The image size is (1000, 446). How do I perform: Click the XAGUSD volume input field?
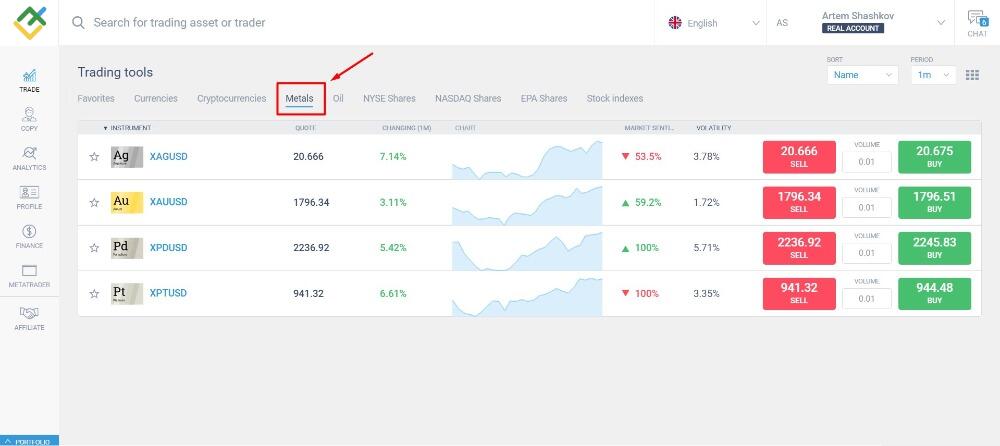coord(867,162)
